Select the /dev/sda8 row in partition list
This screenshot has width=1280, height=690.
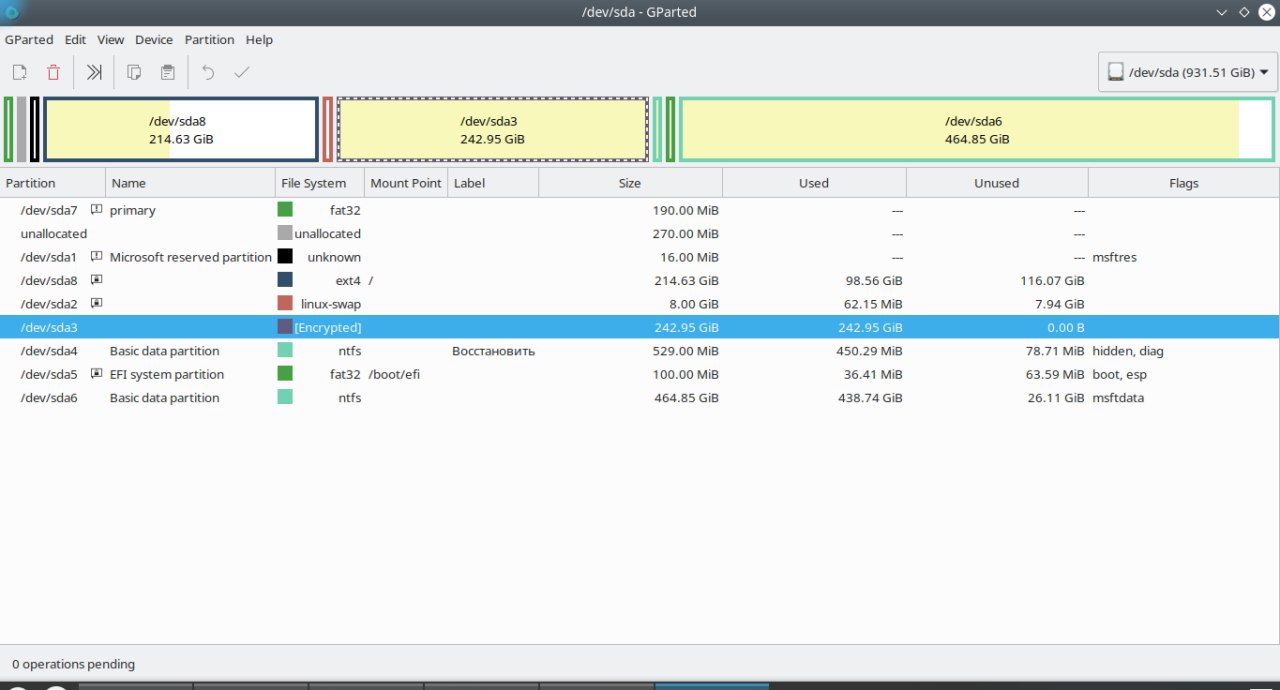(640, 281)
